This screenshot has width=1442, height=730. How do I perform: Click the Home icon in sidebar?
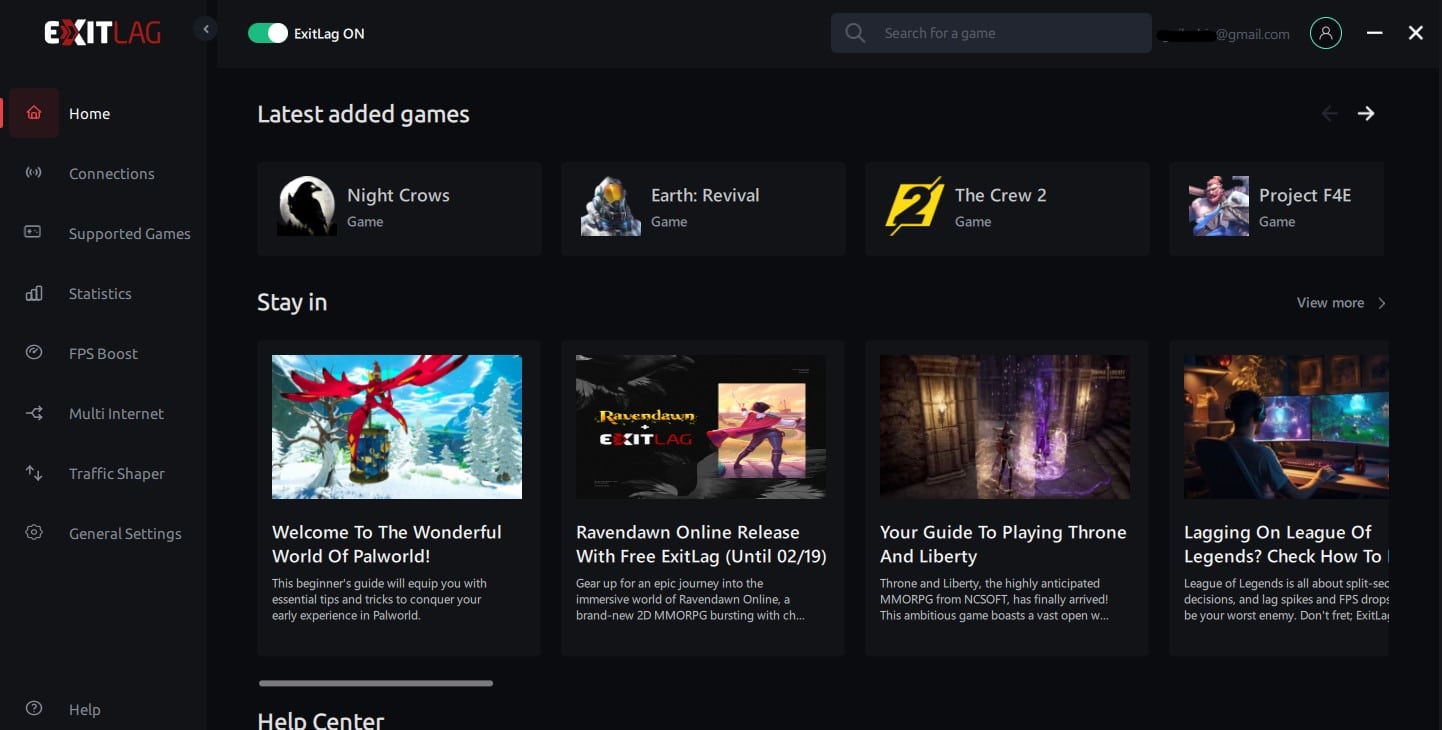coord(34,113)
